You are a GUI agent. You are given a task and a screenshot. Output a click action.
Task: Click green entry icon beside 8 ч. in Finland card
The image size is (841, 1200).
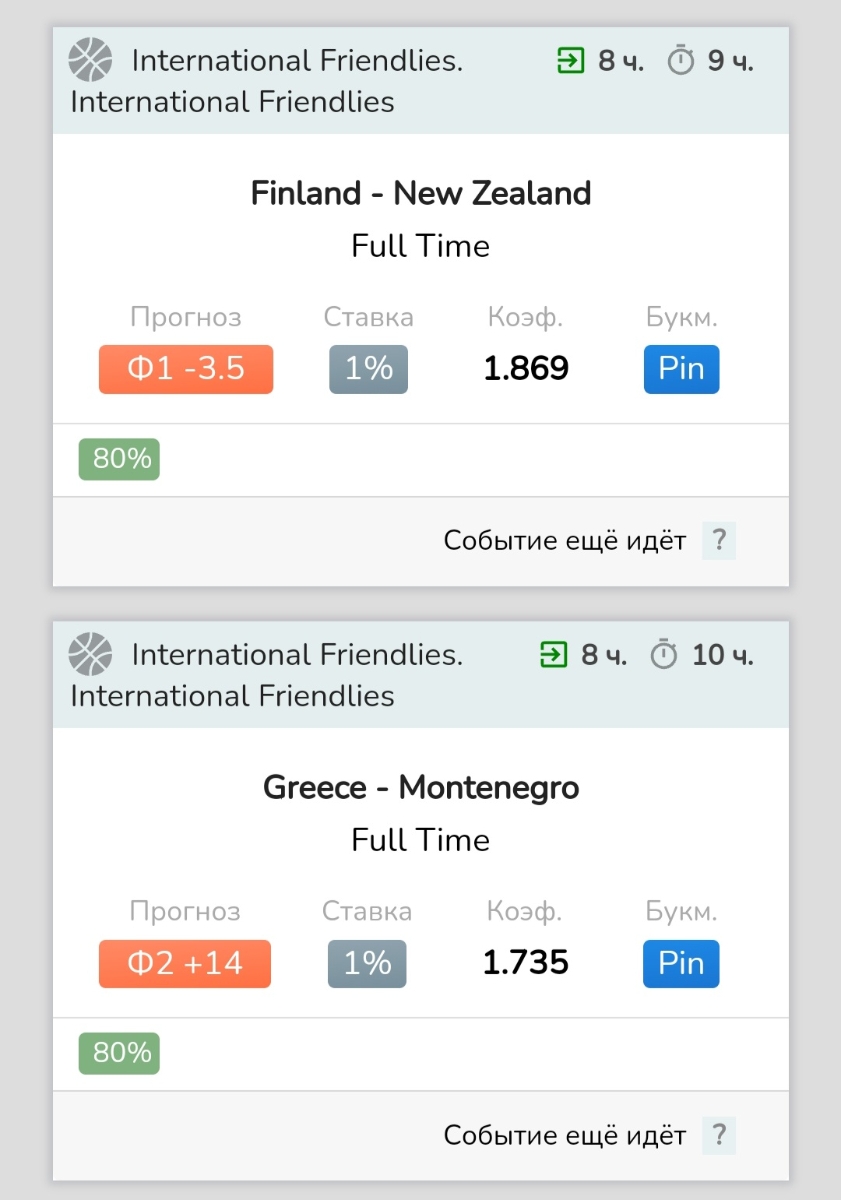(570, 61)
